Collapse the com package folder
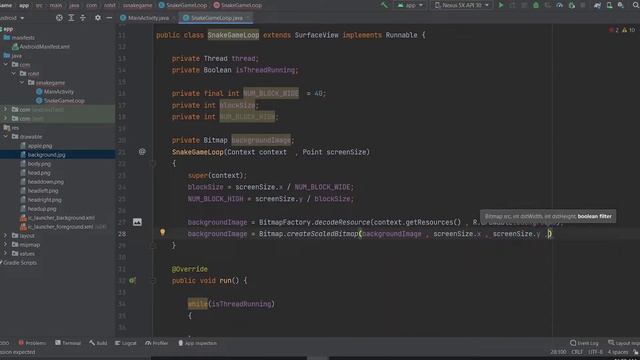 [6, 64]
